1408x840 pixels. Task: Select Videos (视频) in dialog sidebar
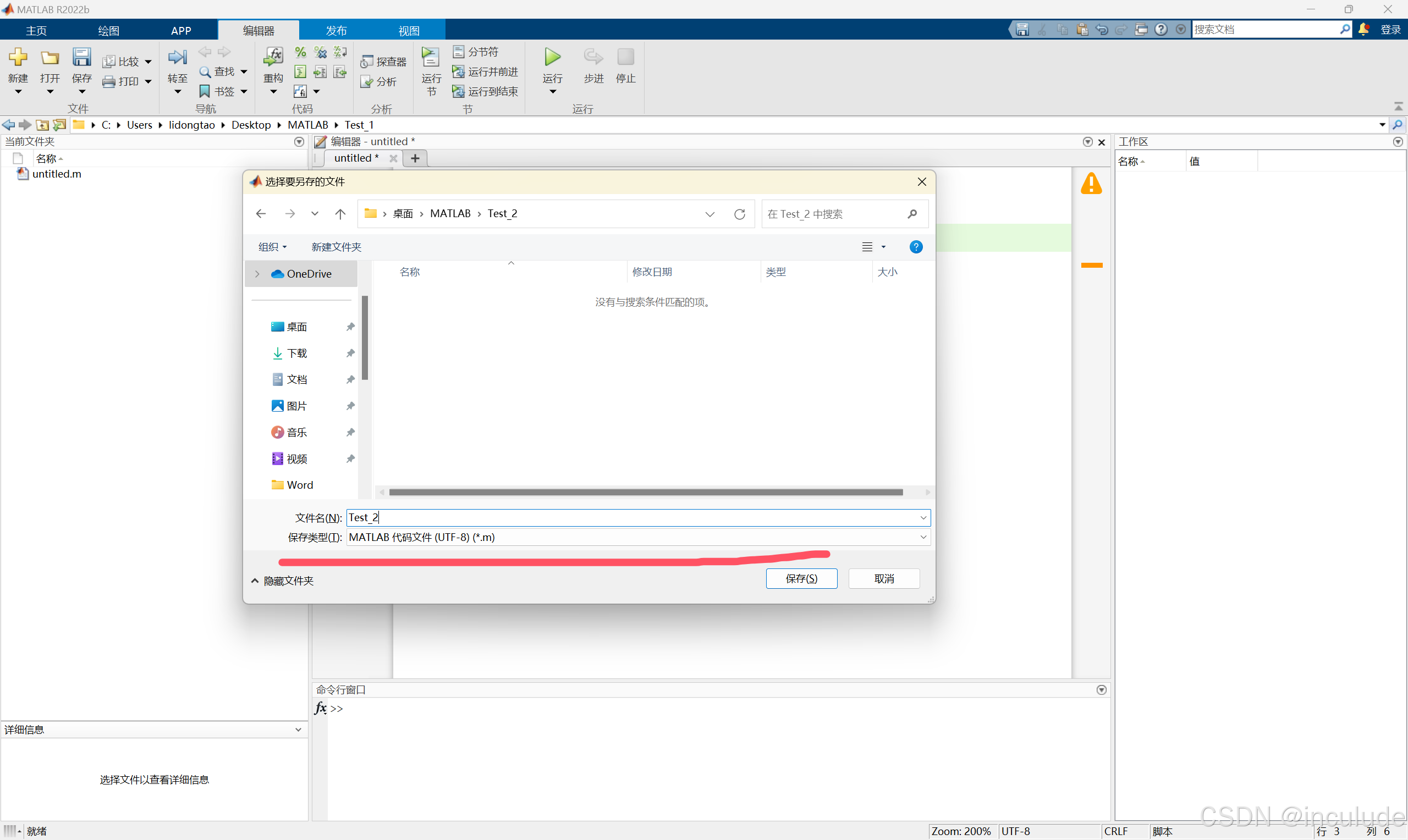[x=296, y=458]
